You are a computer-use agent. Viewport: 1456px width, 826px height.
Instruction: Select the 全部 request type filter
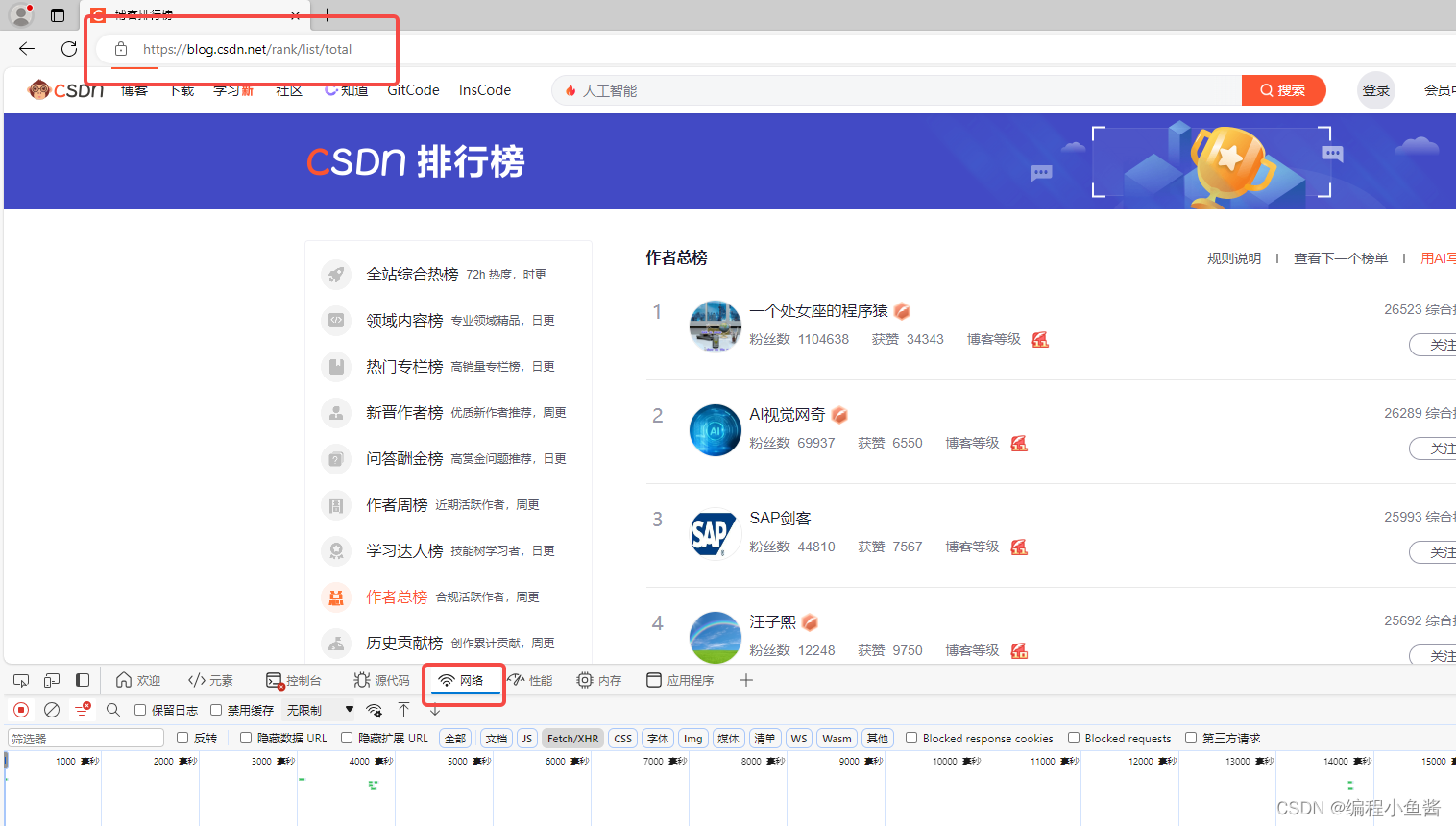coord(455,738)
